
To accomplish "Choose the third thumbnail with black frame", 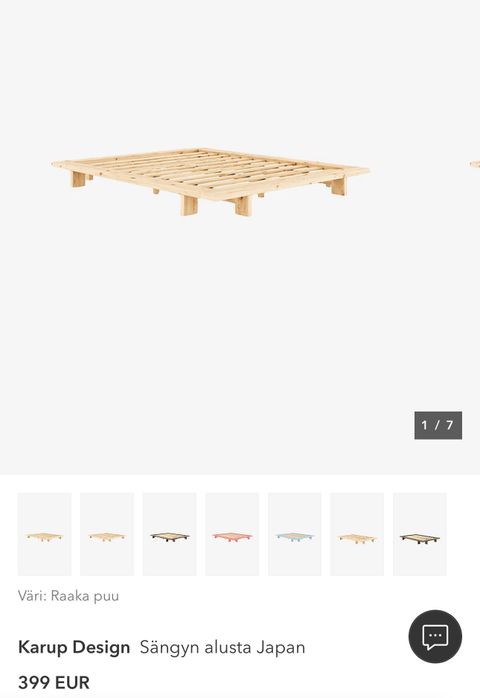I will coord(170,534).
